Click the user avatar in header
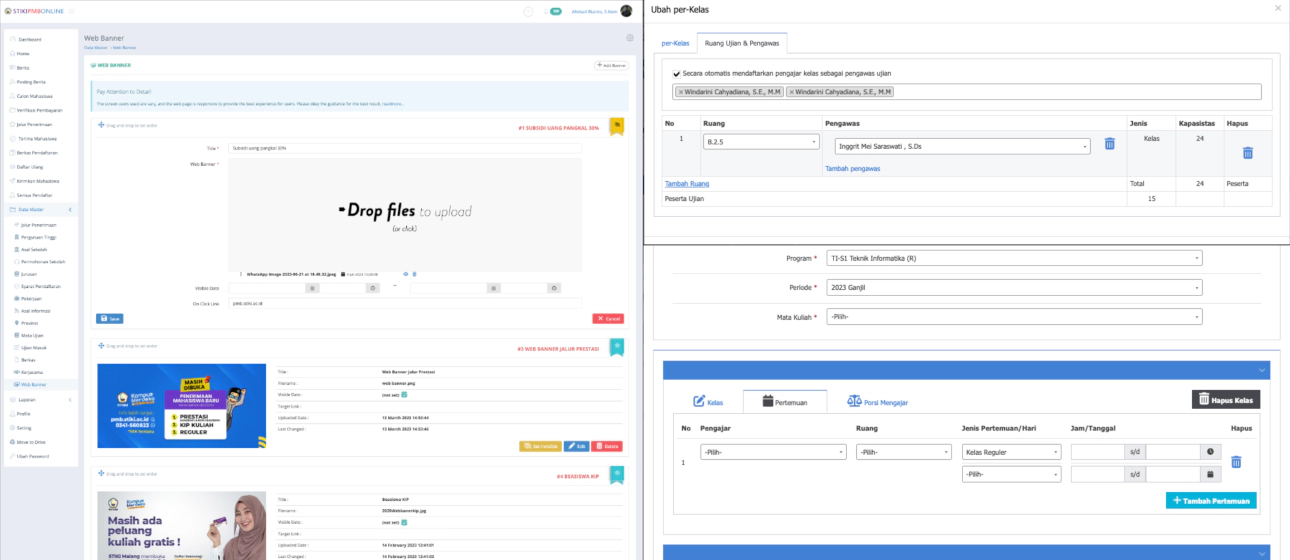1290x560 pixels. click(x=626, y=11)
